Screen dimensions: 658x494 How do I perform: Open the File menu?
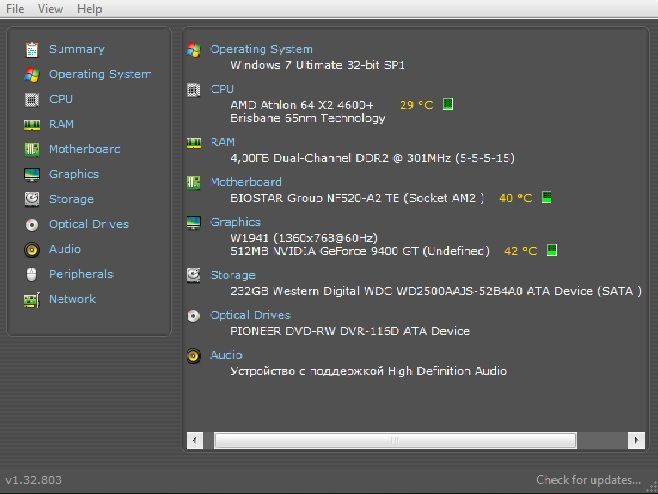[15, 9]
